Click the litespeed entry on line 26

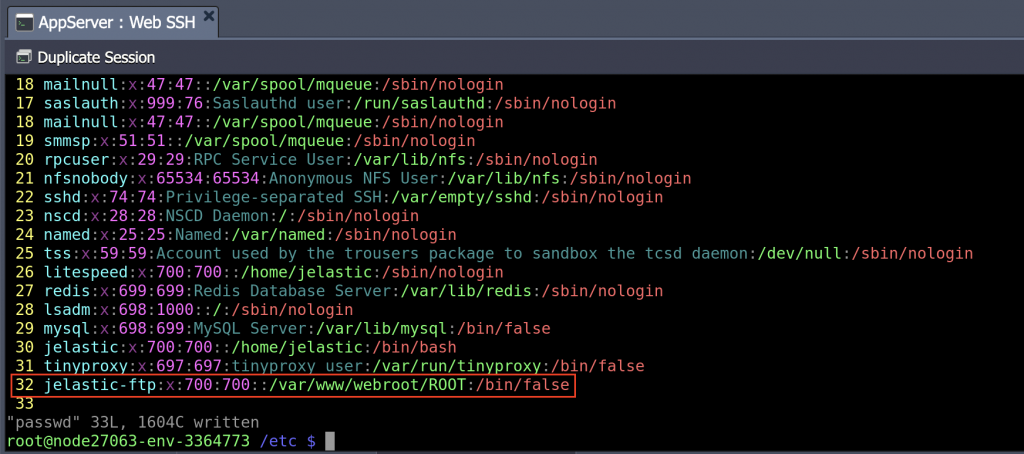tap(259, 272)
